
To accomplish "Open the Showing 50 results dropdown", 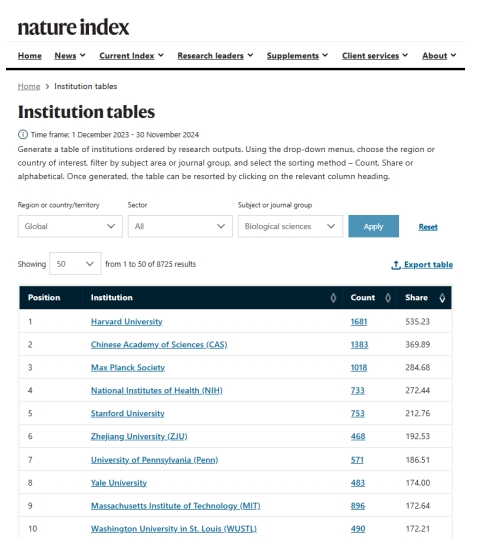I will tap(75, 264).
